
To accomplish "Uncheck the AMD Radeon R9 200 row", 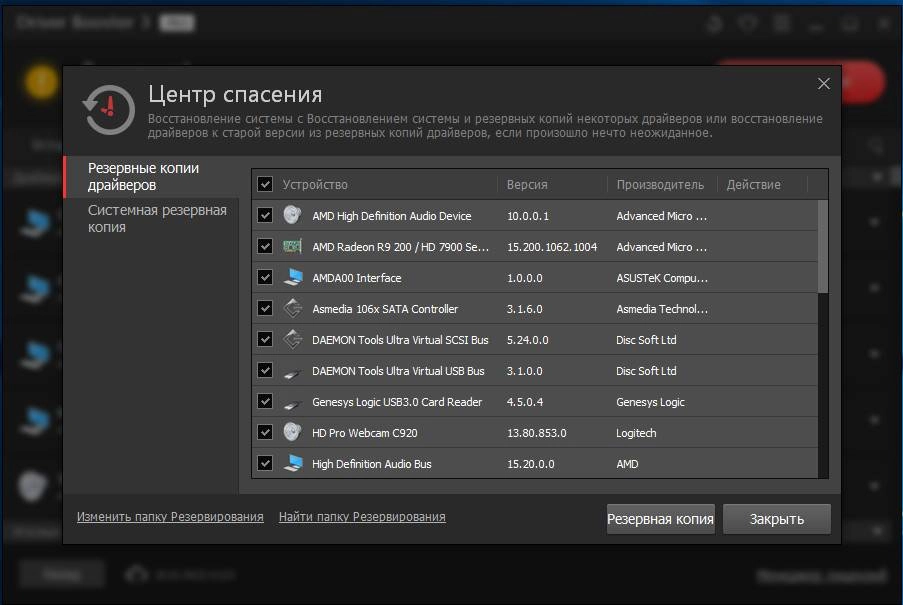I will (x=265, y=246).
